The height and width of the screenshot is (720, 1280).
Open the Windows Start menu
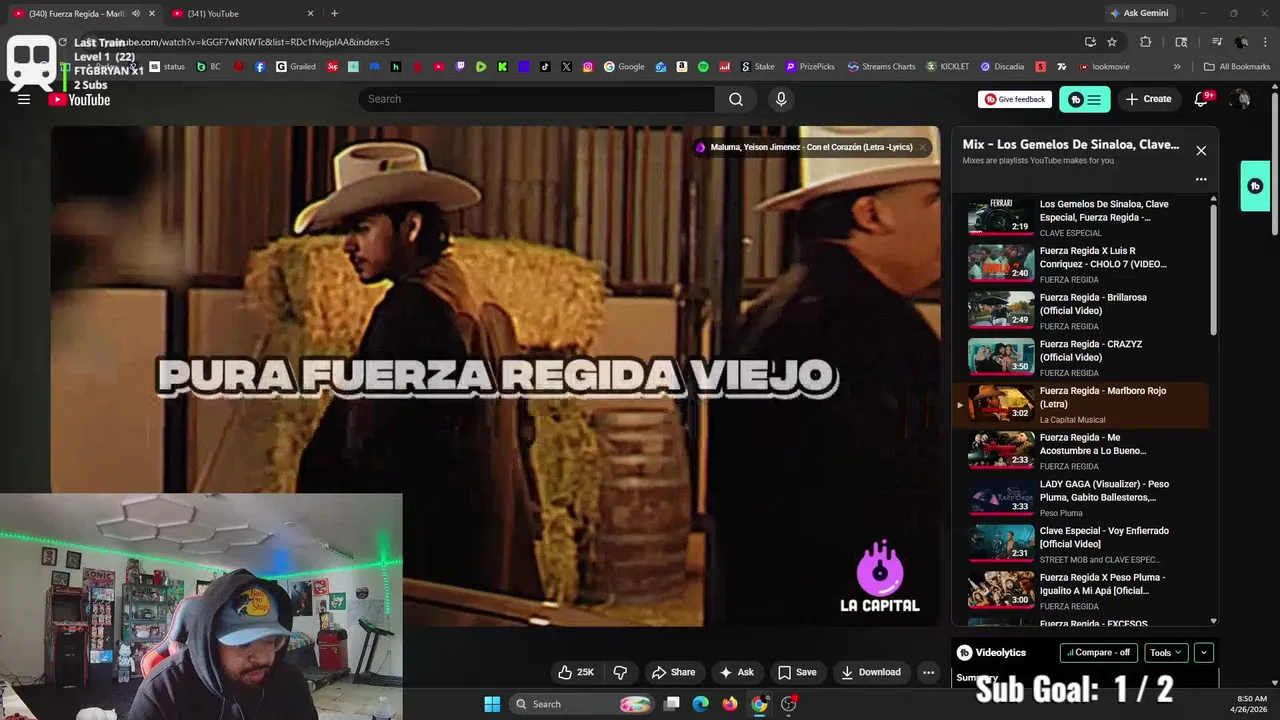tap(492, 704)
